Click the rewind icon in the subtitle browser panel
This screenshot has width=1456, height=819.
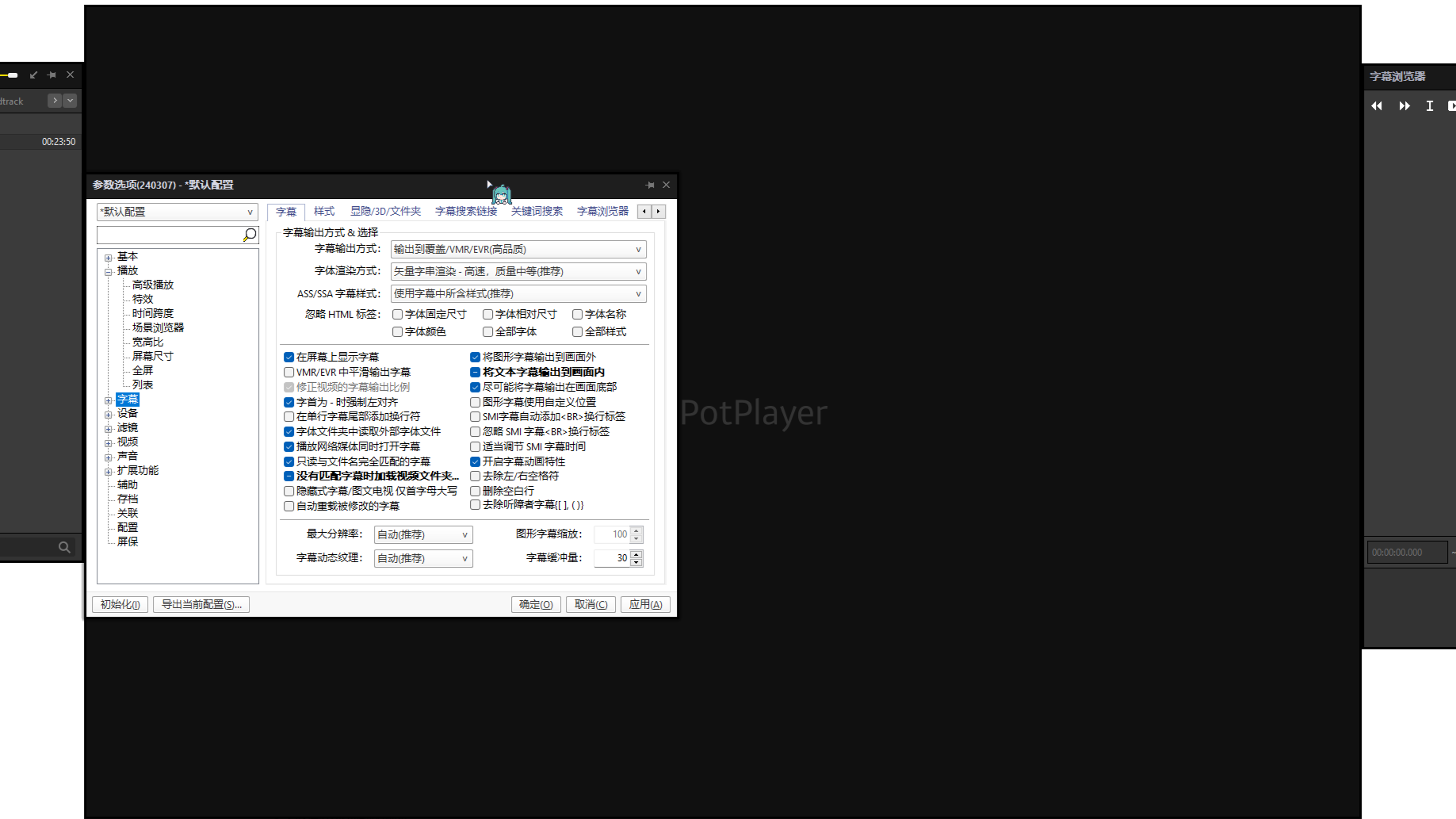(1377, 106)
